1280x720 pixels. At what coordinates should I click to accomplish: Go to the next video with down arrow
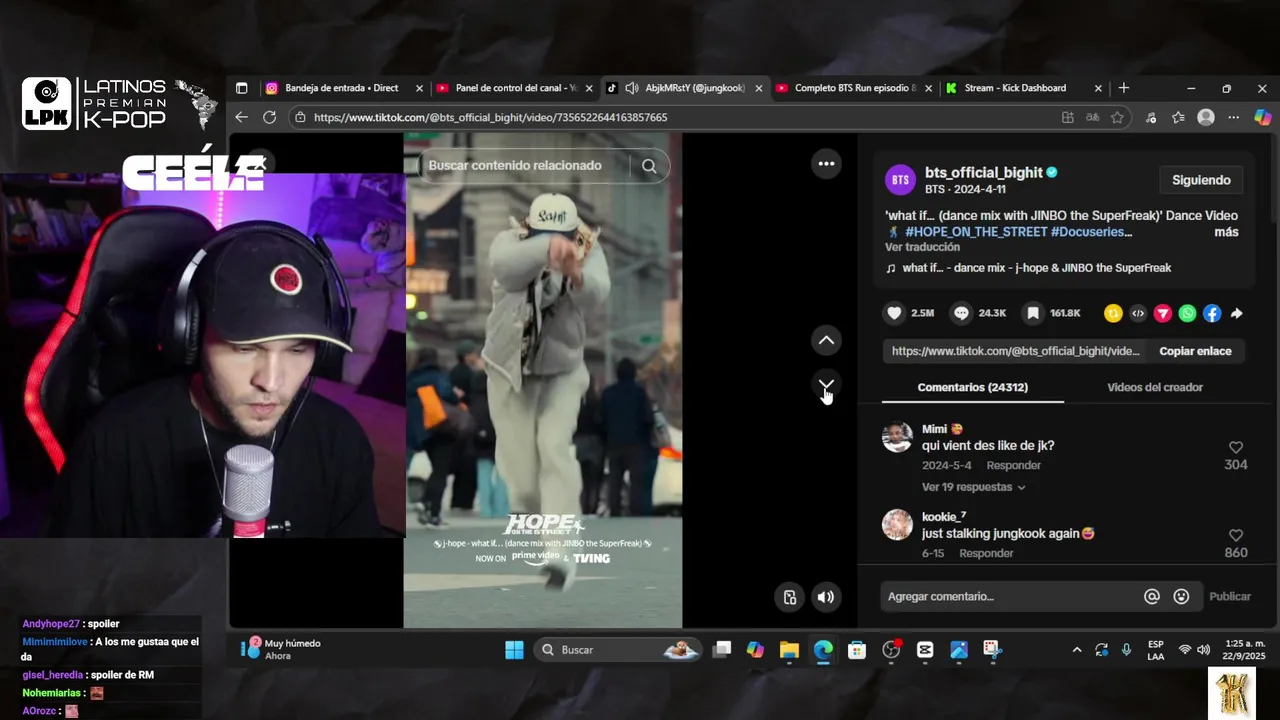[x=826, y=384]
